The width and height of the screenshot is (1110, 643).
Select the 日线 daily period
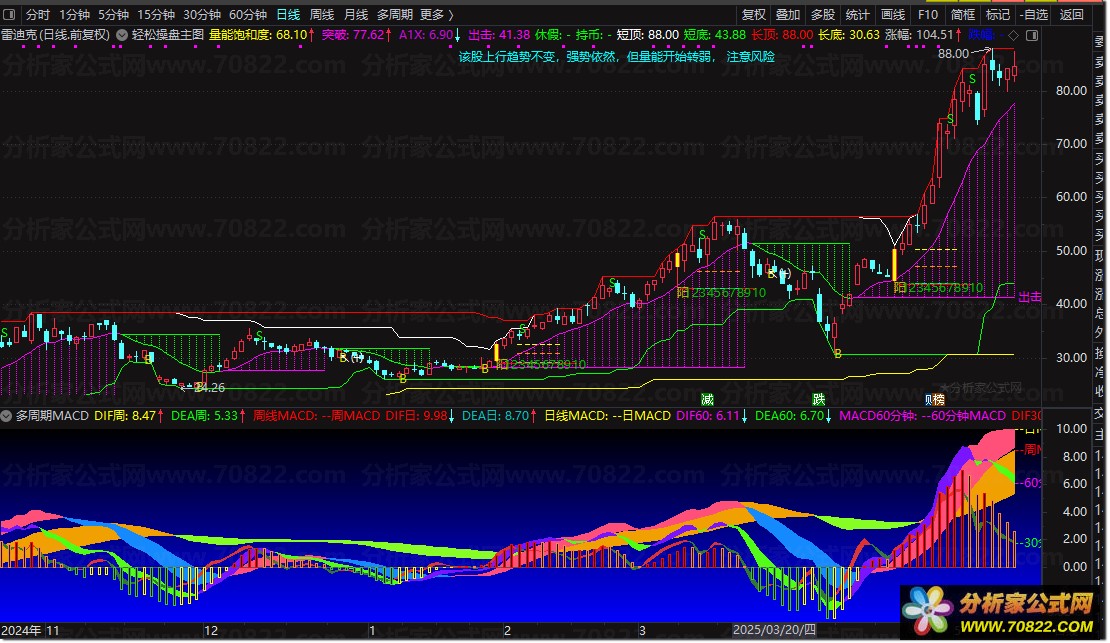[287, 14]
